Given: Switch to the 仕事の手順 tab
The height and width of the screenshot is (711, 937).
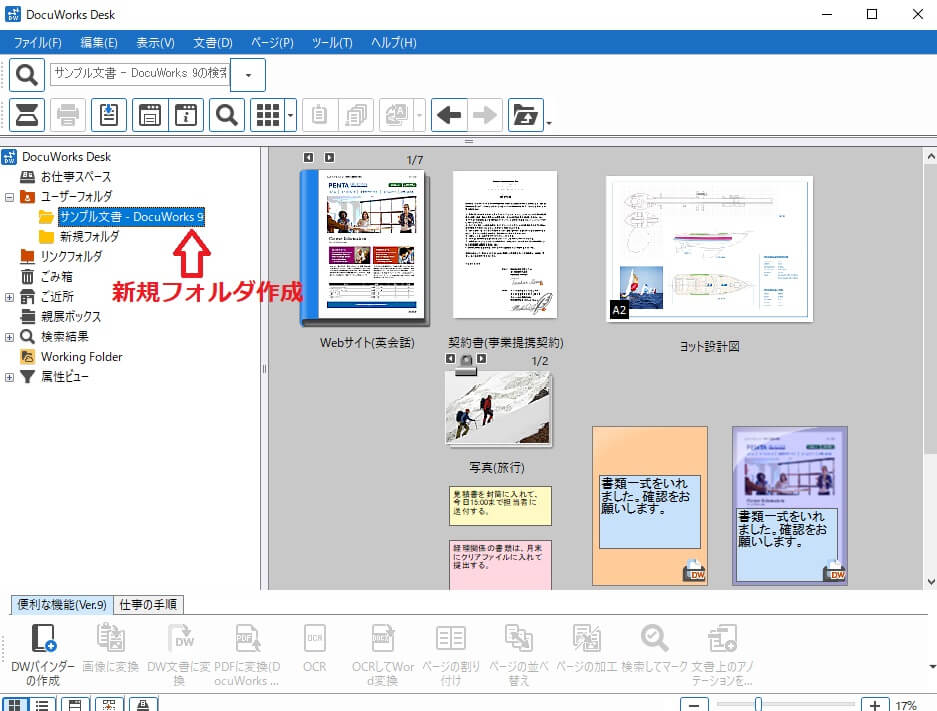Looking at the screenshot, I should pos(148,604).
